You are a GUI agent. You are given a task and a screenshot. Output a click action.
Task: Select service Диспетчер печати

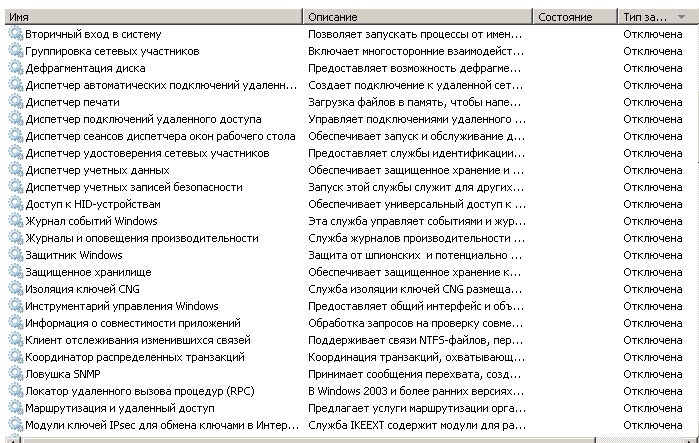tap(72, 102)
